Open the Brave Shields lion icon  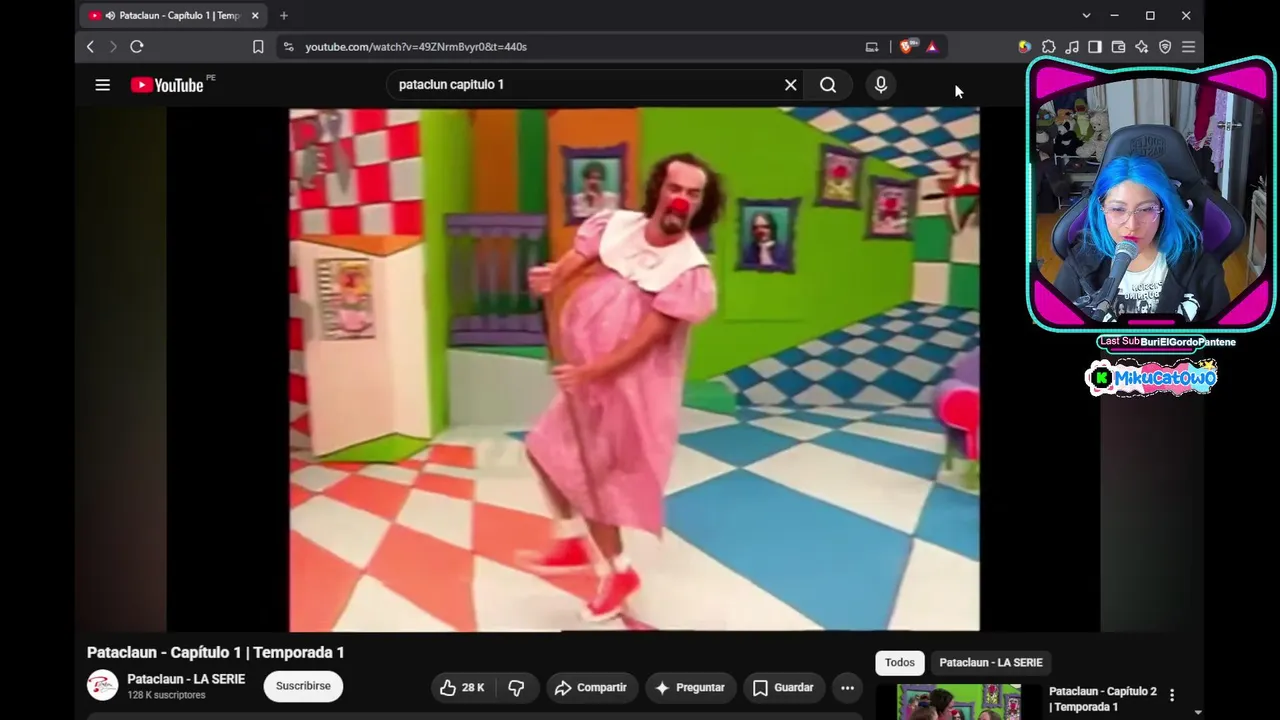coord(907,46)
